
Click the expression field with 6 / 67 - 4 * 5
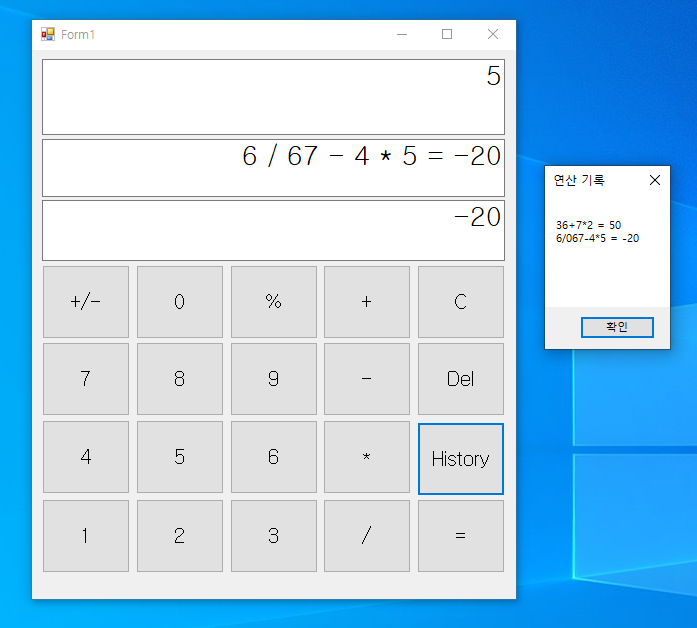273,168
